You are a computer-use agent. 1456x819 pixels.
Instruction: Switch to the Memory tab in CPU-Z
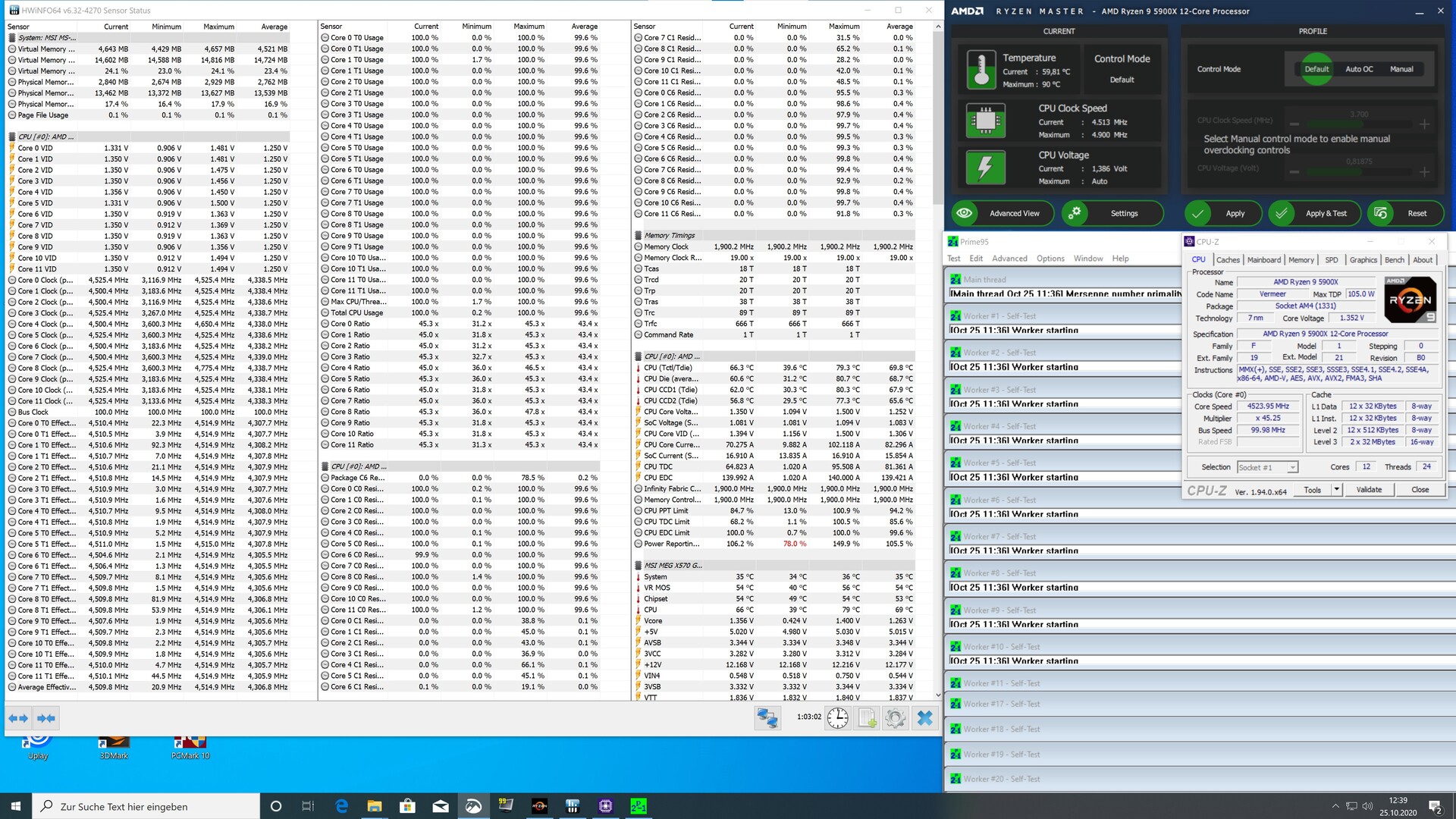pos(1301,260)
